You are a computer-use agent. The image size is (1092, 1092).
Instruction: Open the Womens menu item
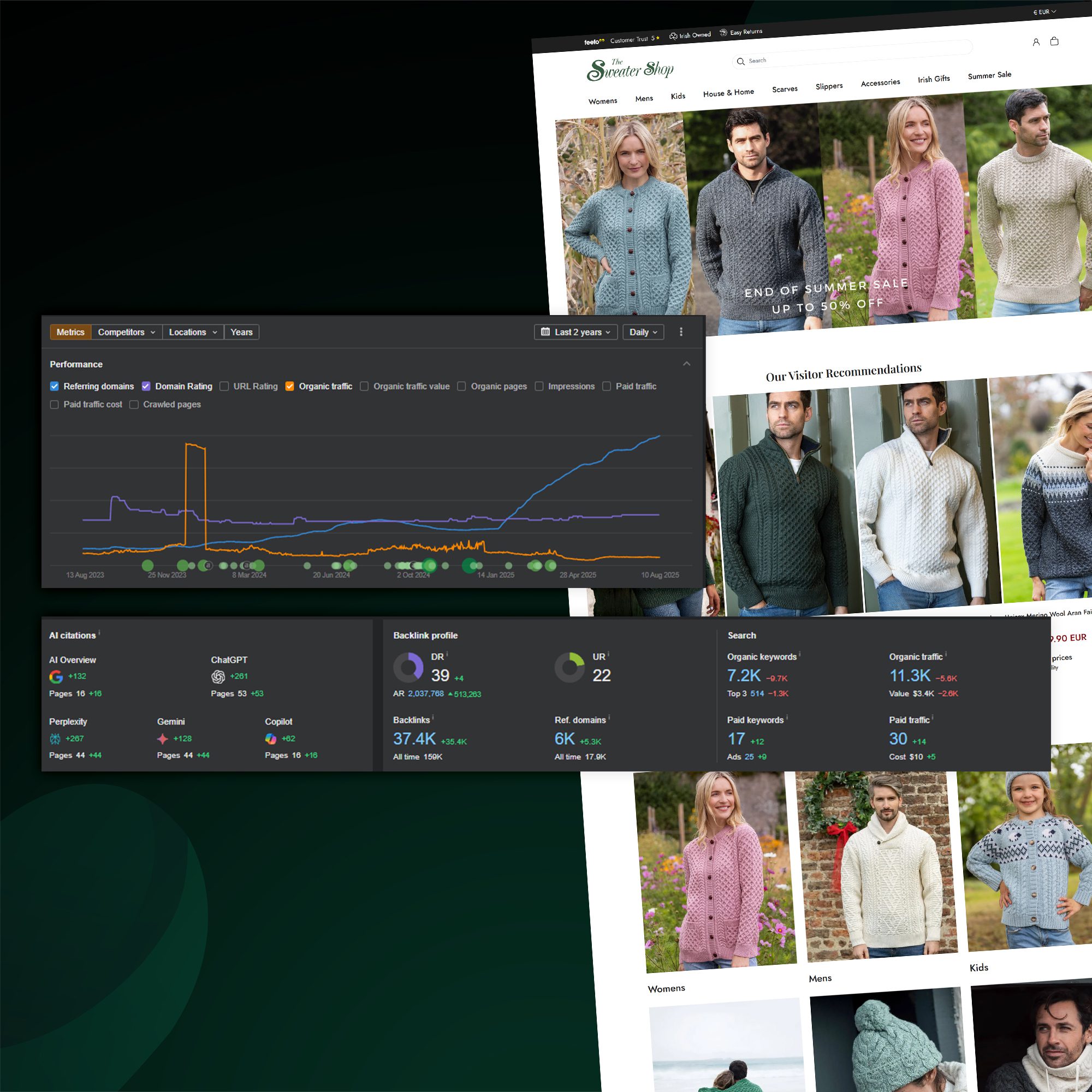pos(603,101)
